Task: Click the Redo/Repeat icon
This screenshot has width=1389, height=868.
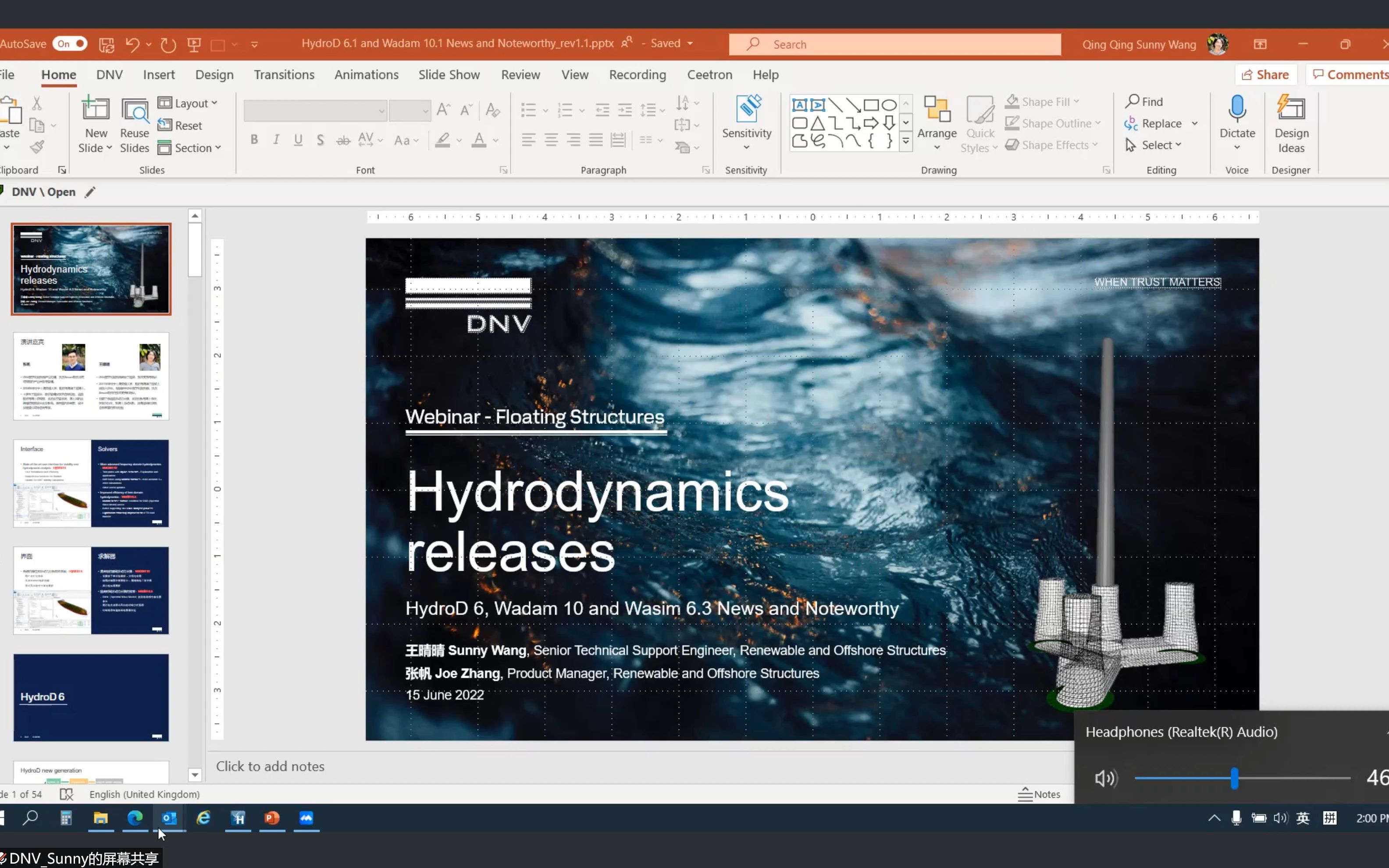Action: pyautogui.click(x=168, y=44)
